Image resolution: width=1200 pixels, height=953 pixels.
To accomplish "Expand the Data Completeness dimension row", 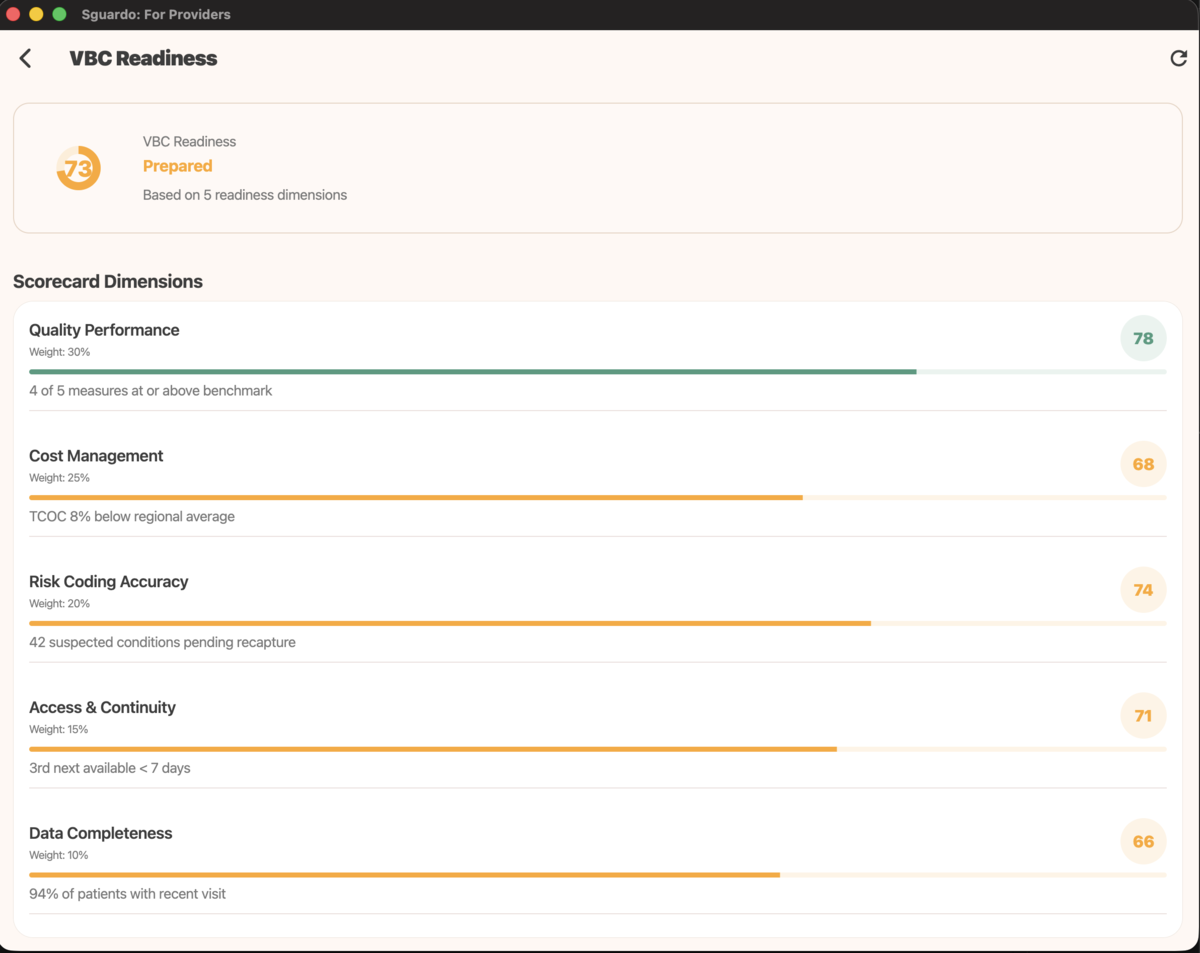I will point(100,833).
